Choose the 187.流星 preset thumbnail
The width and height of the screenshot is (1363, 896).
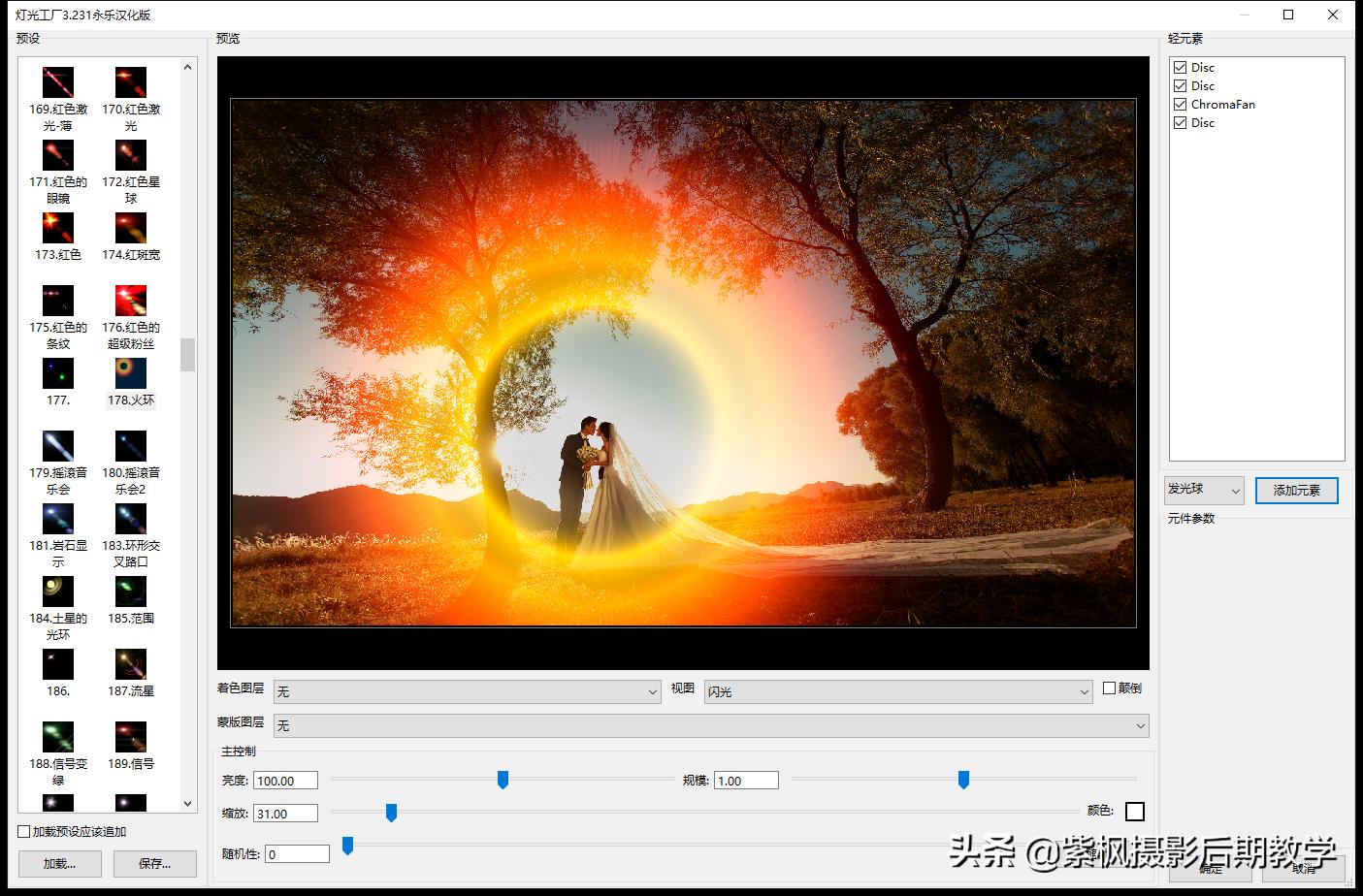tap(131, 664)
